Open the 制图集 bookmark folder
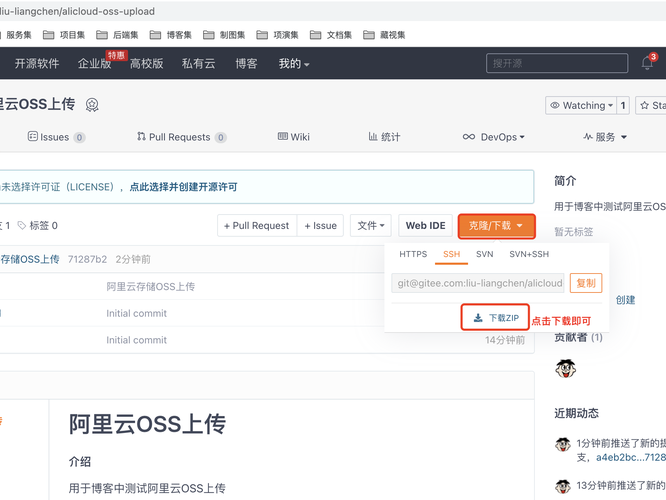Viewport: 666px width, 500px height. pos(224,35)
